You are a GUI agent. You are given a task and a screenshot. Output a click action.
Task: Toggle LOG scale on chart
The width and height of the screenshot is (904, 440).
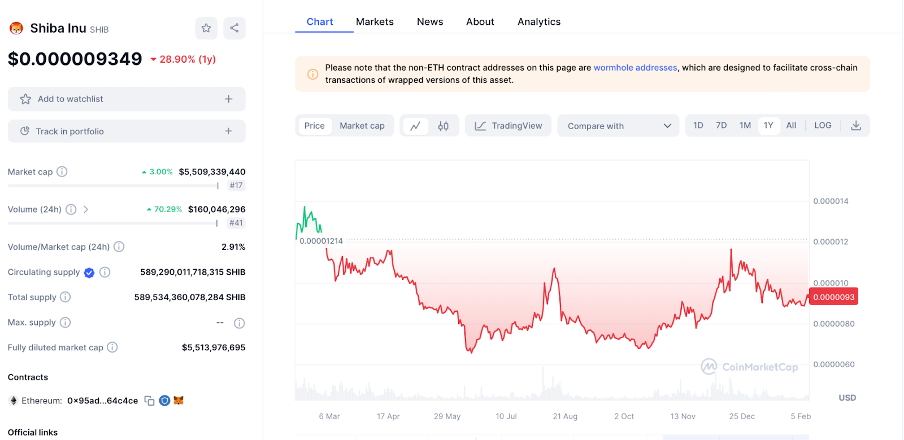[823, 125]
